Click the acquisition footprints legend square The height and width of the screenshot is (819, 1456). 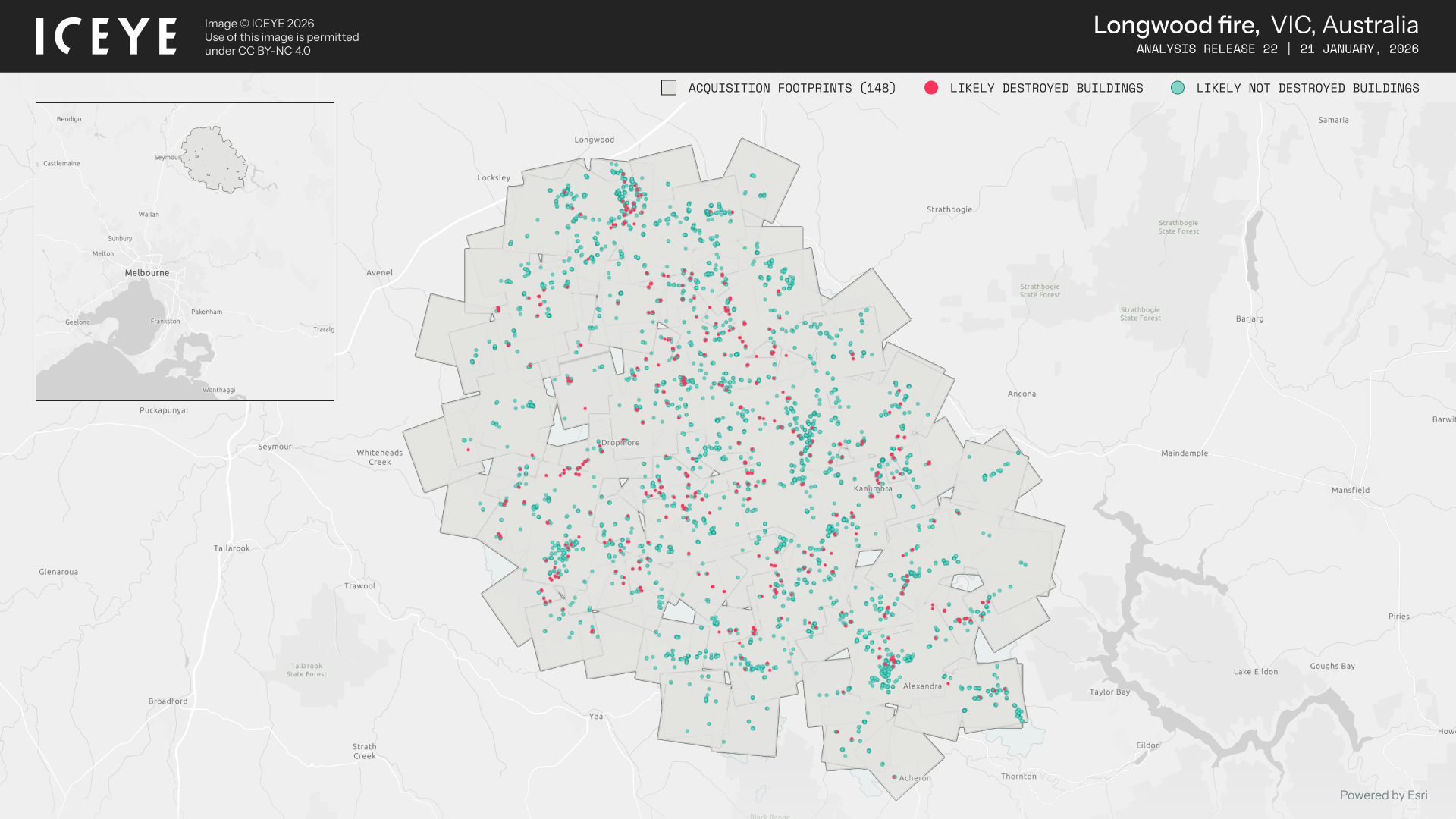pyautogui.click(x=668, y=88)
